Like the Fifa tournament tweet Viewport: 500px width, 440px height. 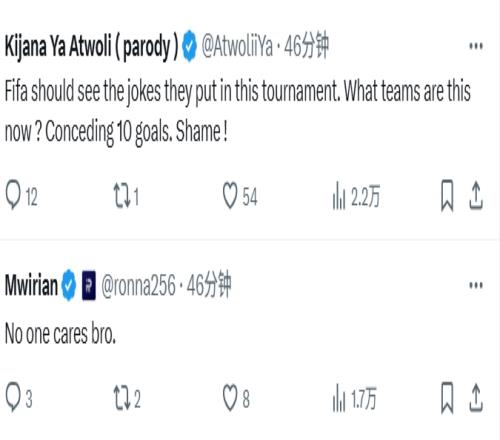pyautogui.click(x=240, y=196)
